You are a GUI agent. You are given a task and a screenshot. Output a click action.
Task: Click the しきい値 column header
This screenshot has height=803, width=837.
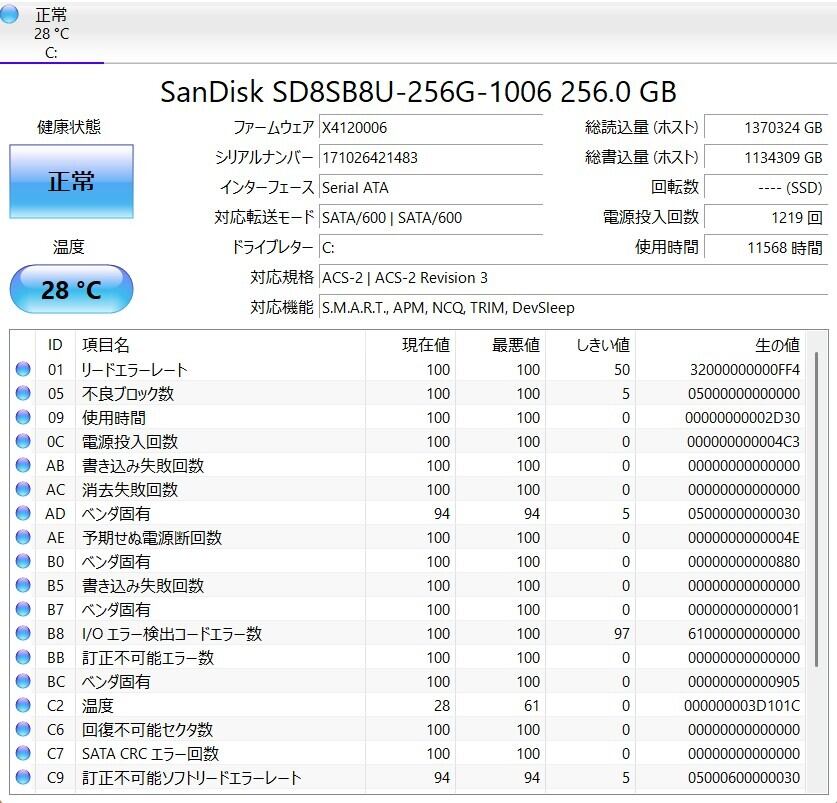602,345
